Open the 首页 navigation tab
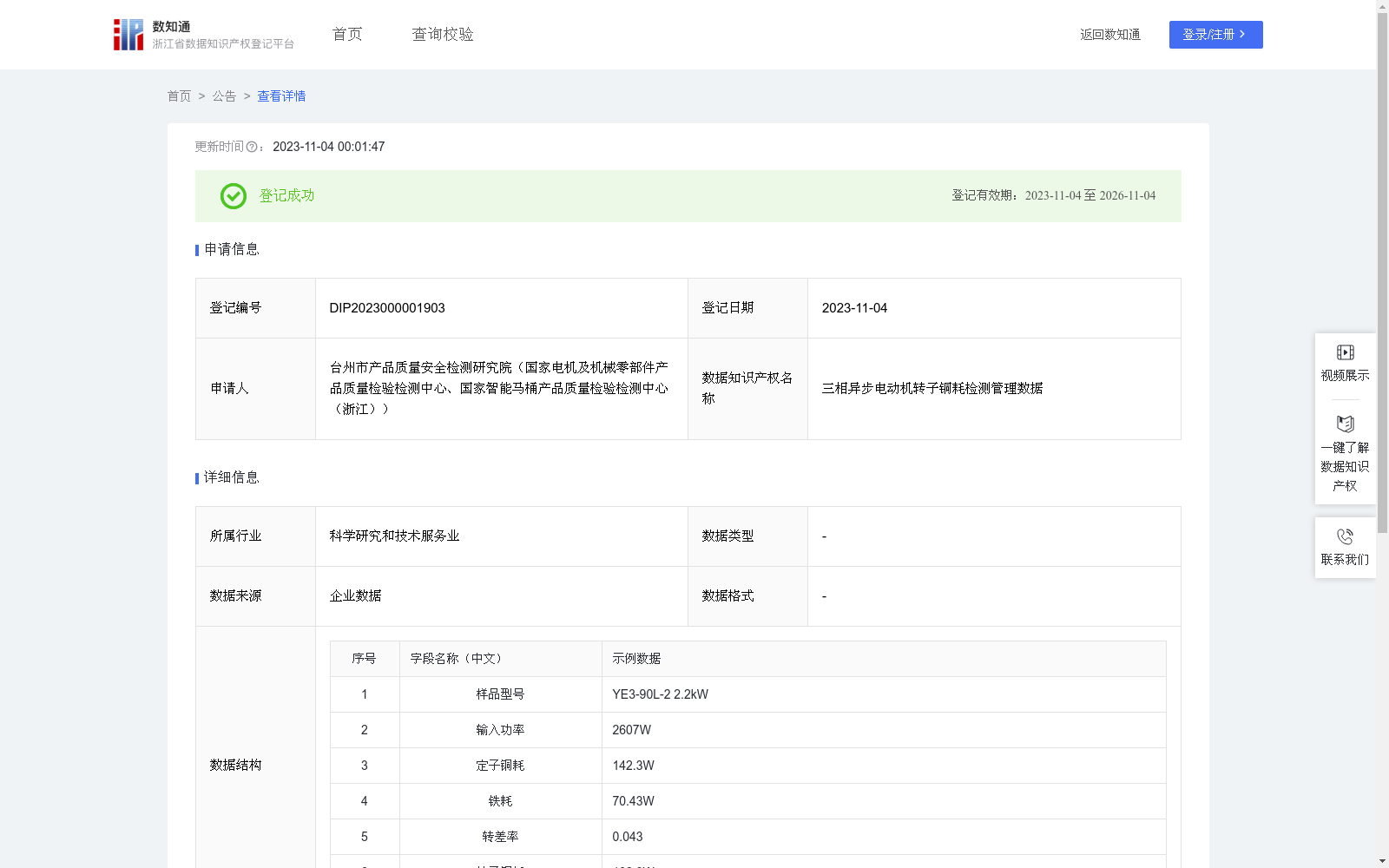Viewport: 1389px width, 868px height. click(x=347, y=35)
